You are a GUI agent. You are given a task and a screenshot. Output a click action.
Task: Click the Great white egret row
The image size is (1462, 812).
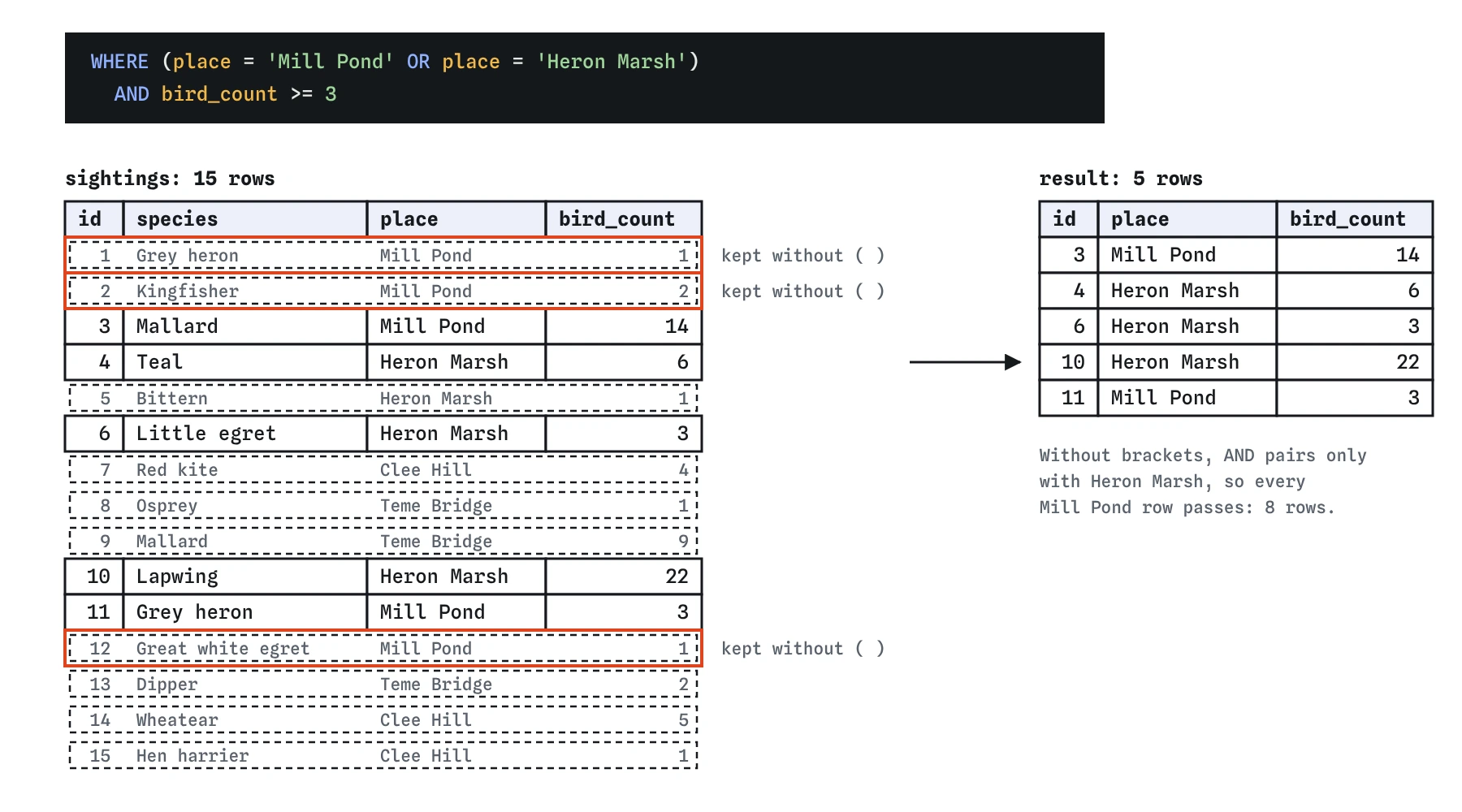tap(383, 648)
